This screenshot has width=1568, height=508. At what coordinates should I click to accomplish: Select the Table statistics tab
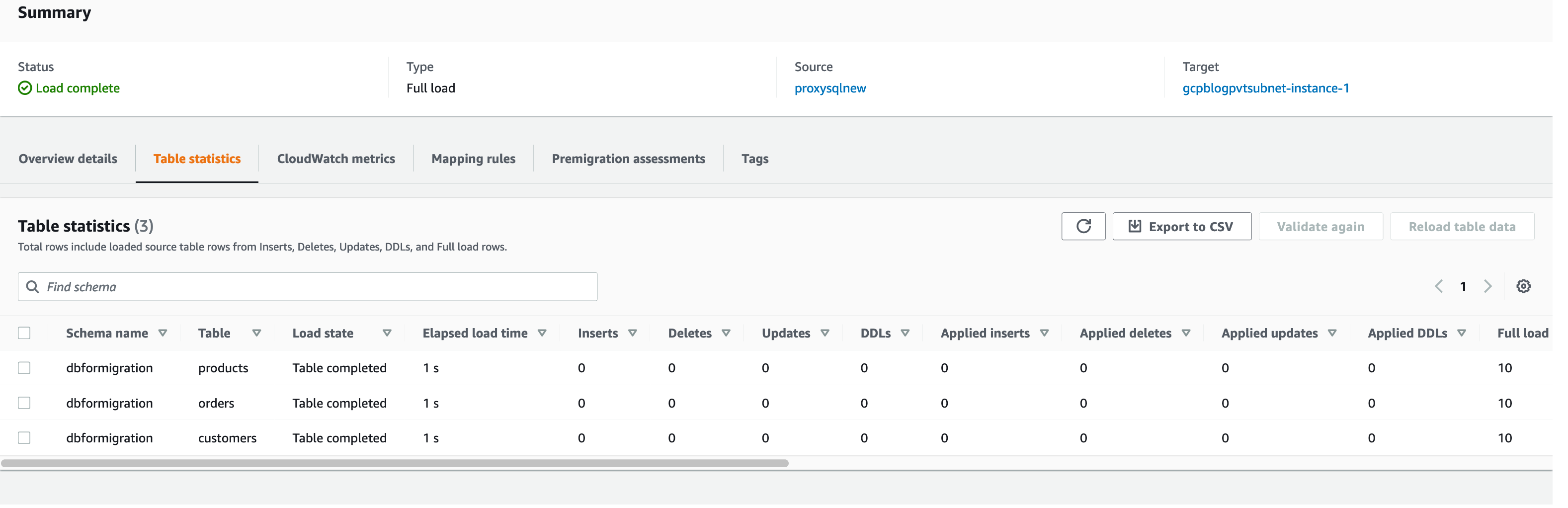point(199,160)
